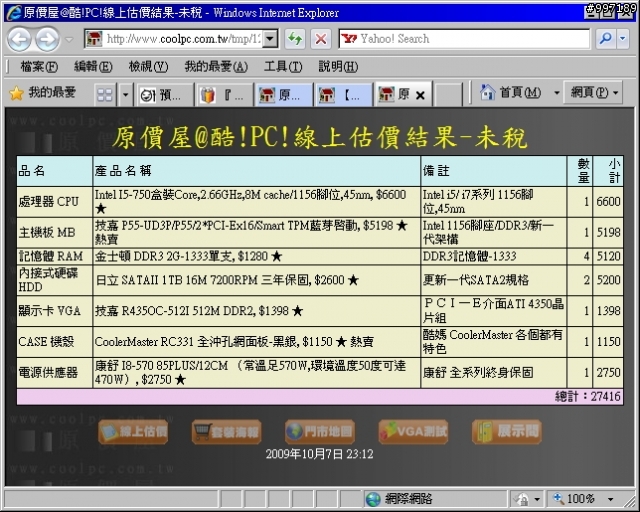This screenshot has height=512, width=640.
Task: Open the 工具(T) menu
Action: tap(283, 66)
